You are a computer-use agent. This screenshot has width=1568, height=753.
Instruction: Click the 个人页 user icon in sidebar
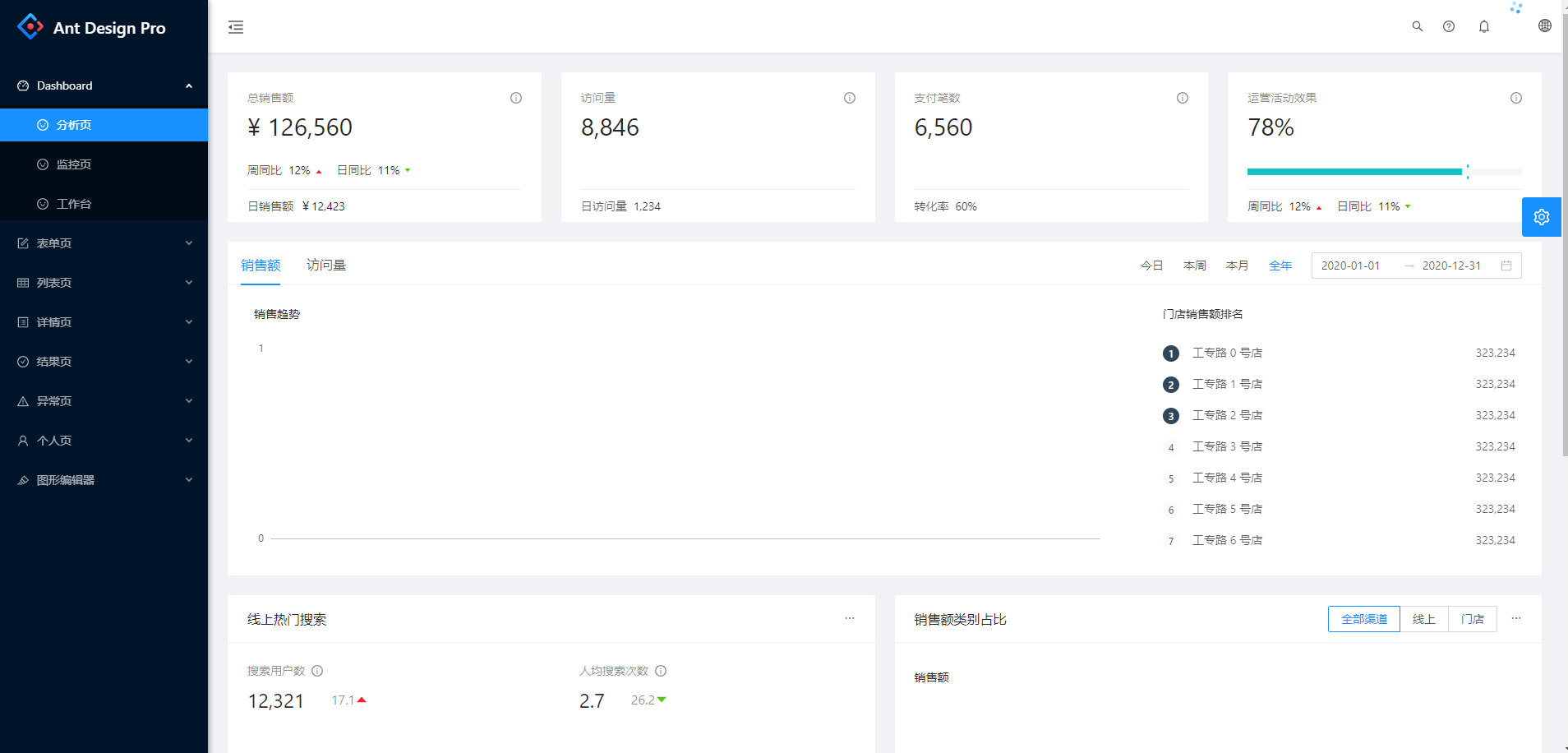(23, 441)
